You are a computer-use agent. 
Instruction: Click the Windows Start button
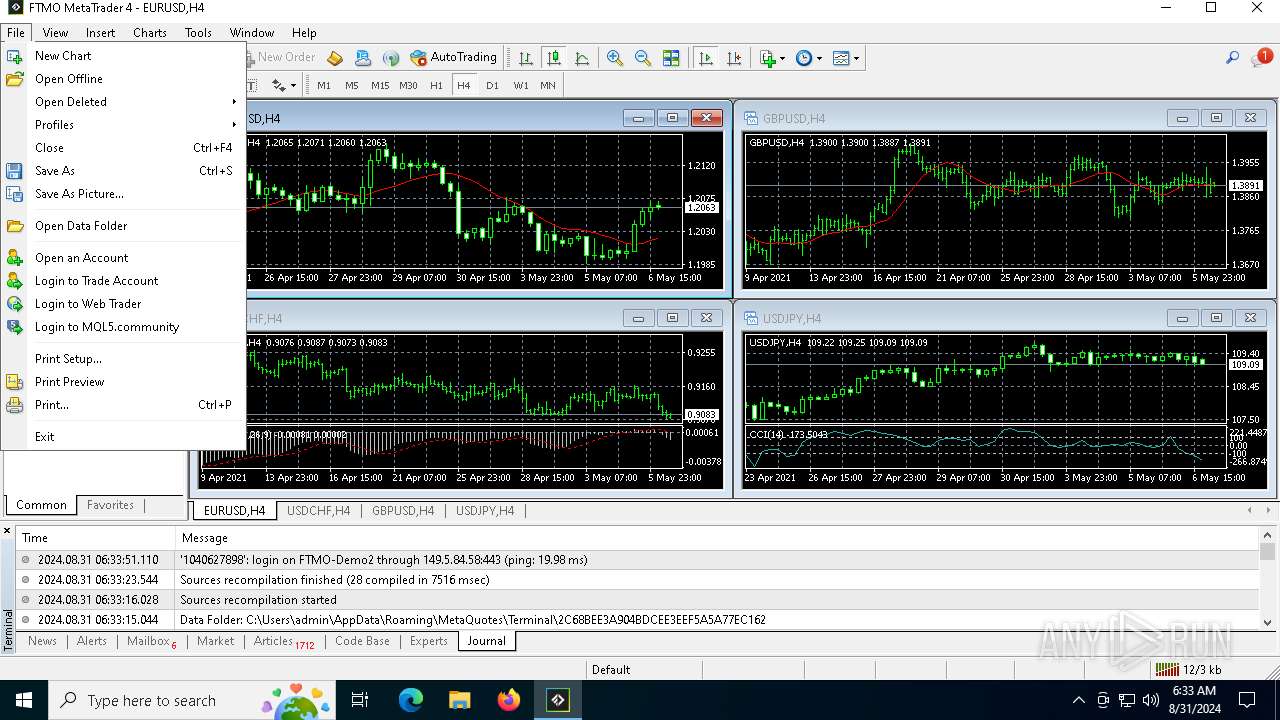[24, 700]
